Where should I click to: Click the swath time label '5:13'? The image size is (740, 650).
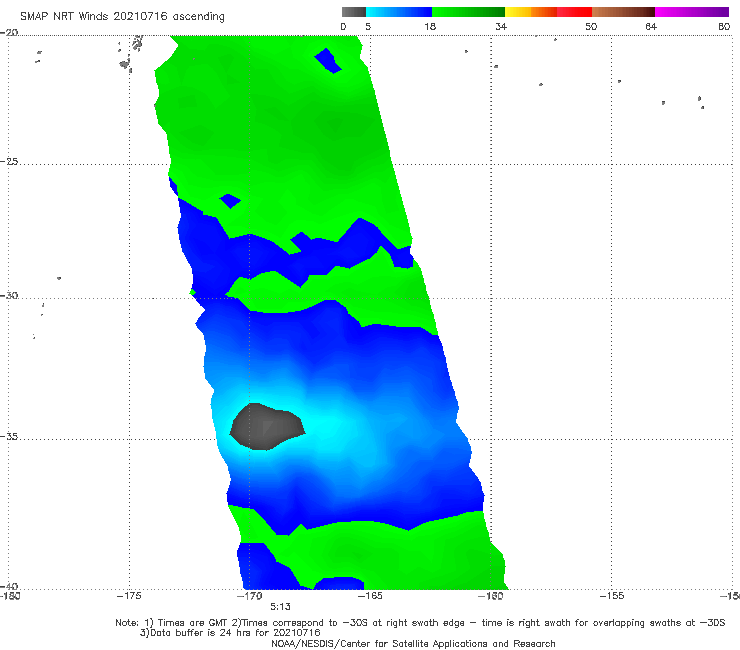280,607
